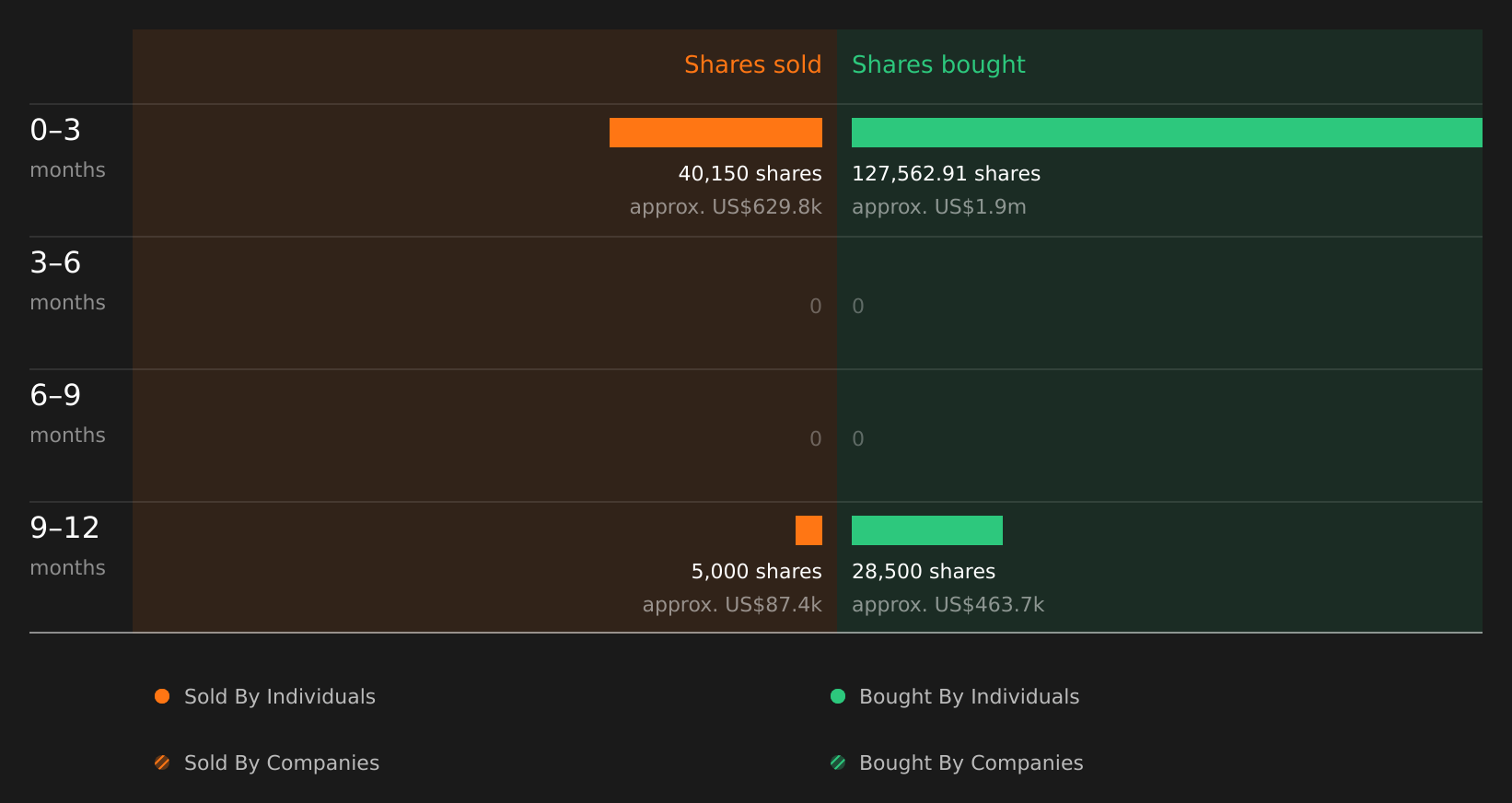Click the 5,000 shares value
The height and width of the screenshot is (803, 1512).
[x=756, y=572]
